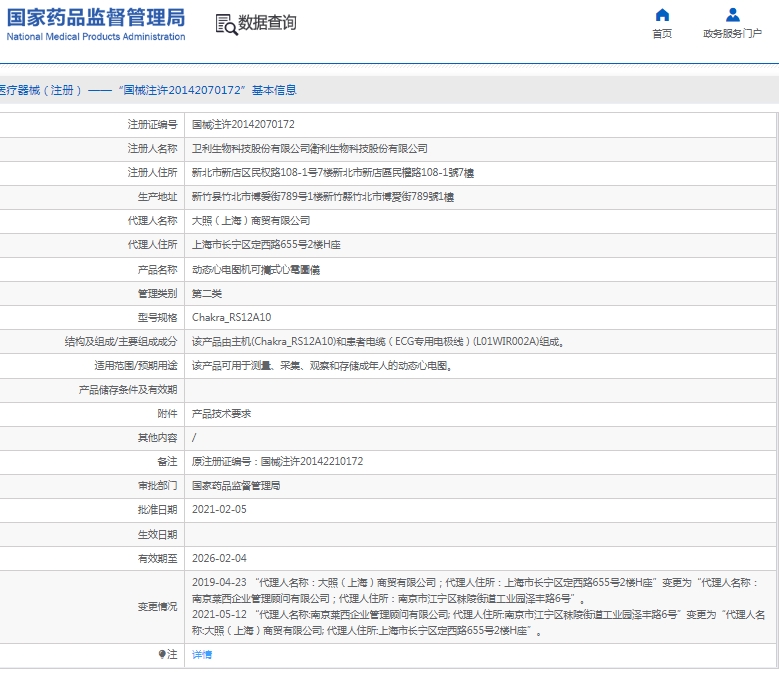Viewport: 779px width, 673px height.
Task: Open the 政务服务门户 user icon
Action: coord(732,15)
